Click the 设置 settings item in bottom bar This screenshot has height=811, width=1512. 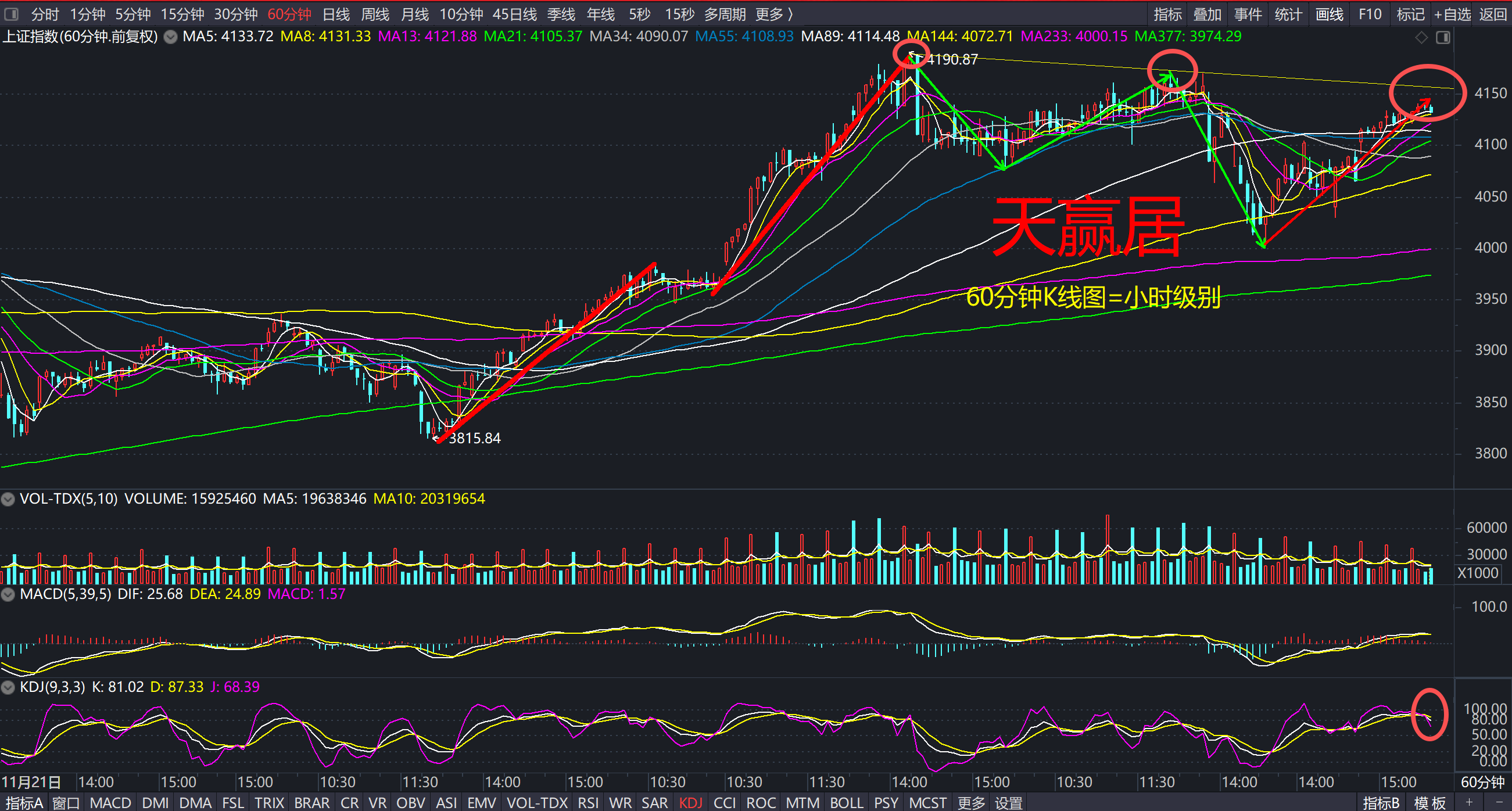pyautogui.click(x=1008, y=803)
